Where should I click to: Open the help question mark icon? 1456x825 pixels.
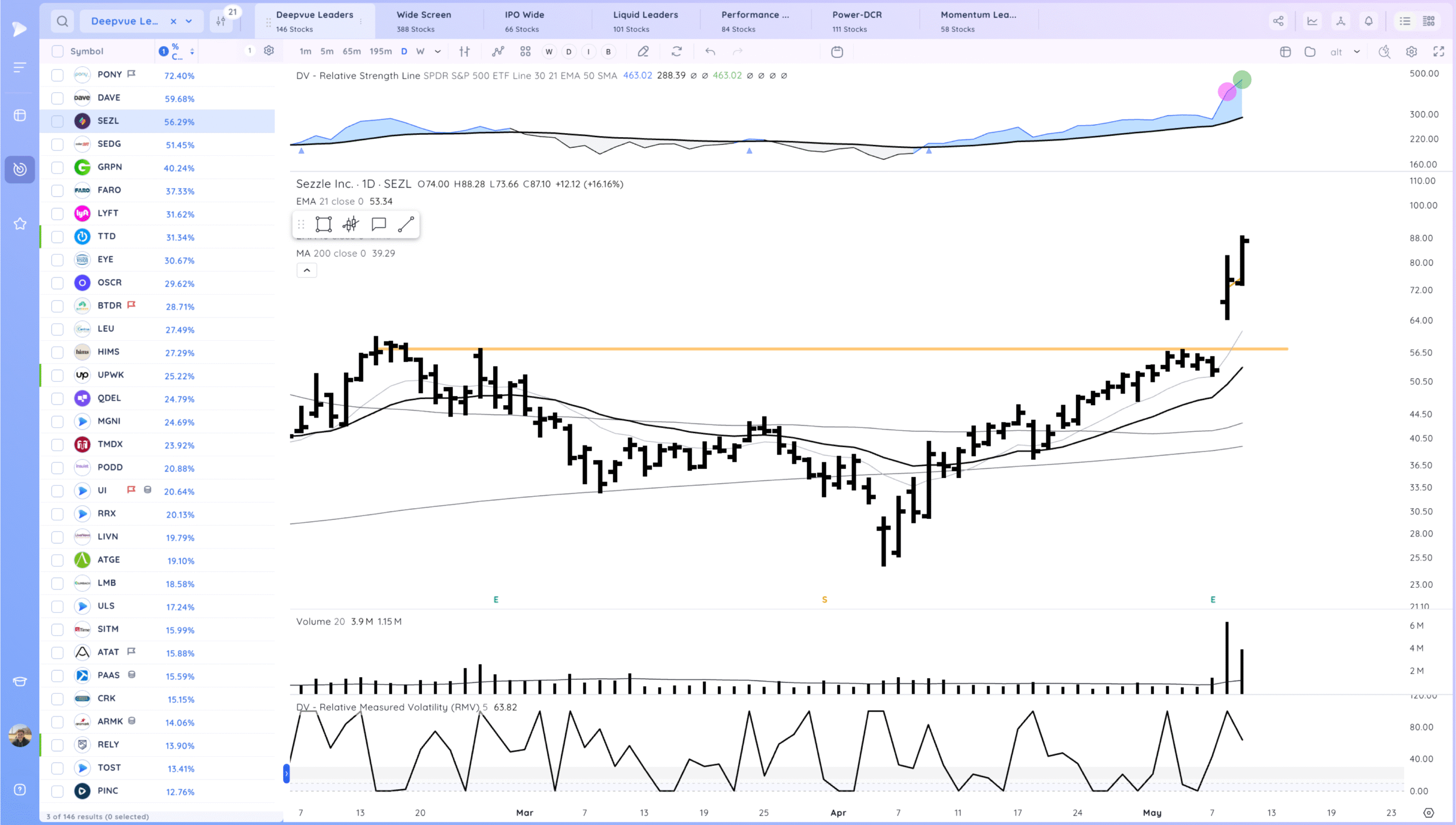(x=20, y=790)
